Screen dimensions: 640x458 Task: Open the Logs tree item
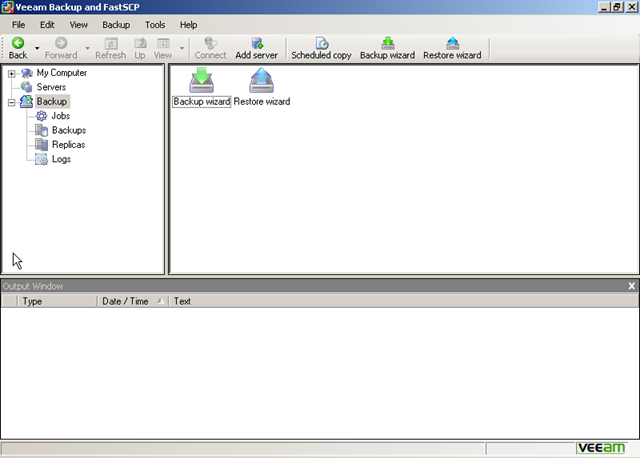pyautogui.click(x=60, y=159)
